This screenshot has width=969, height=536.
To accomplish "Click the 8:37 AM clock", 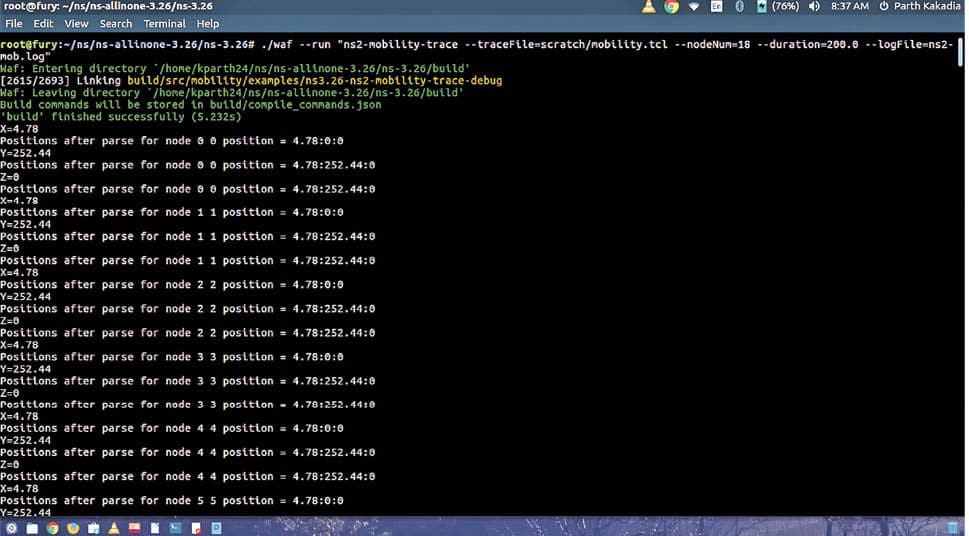I will click(850, 6).
